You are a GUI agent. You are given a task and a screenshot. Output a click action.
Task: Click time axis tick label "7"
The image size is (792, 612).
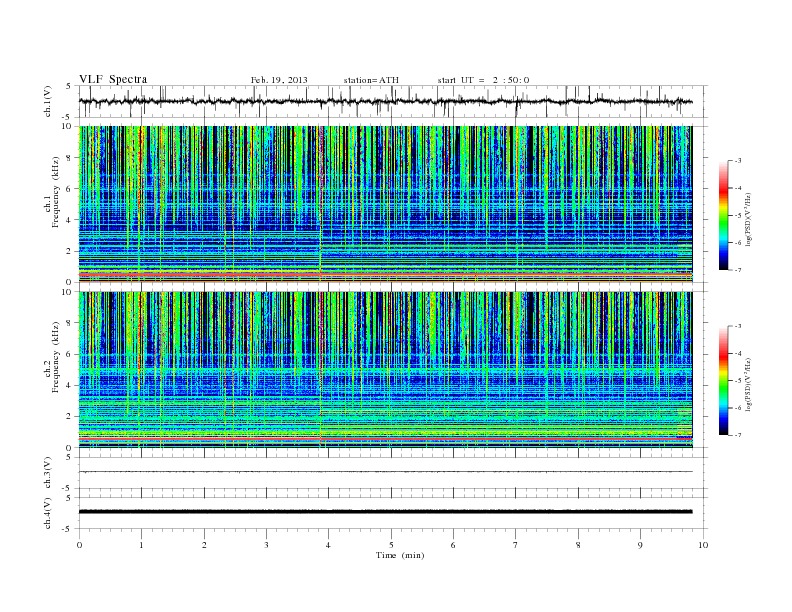pos(516,545)
